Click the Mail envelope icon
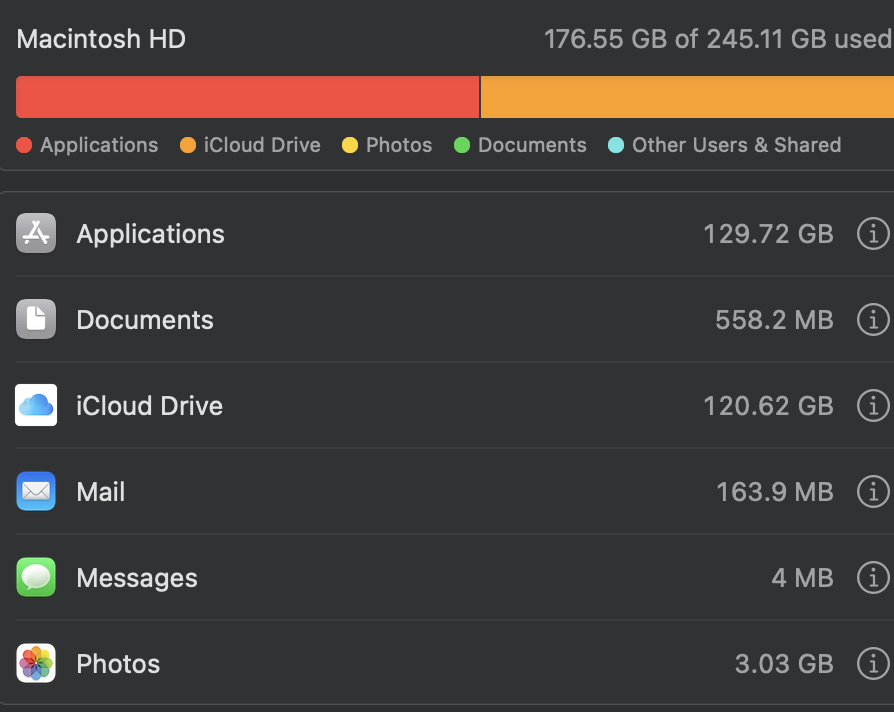This screenshot has width=894, height=712. [36, 492]
